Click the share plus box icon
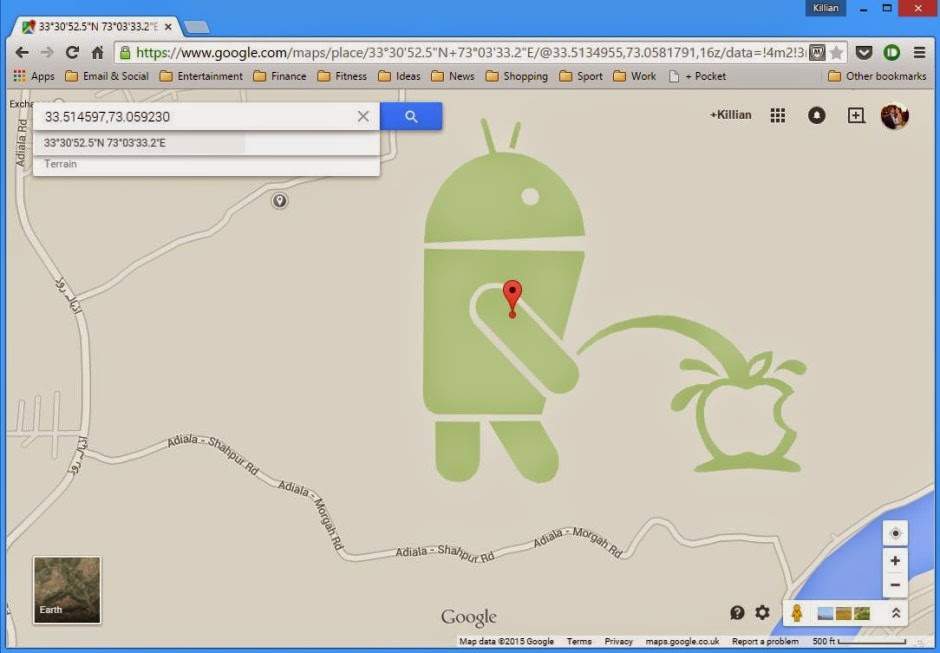This screenshot has height=653, width=940. tap(856, 115)
